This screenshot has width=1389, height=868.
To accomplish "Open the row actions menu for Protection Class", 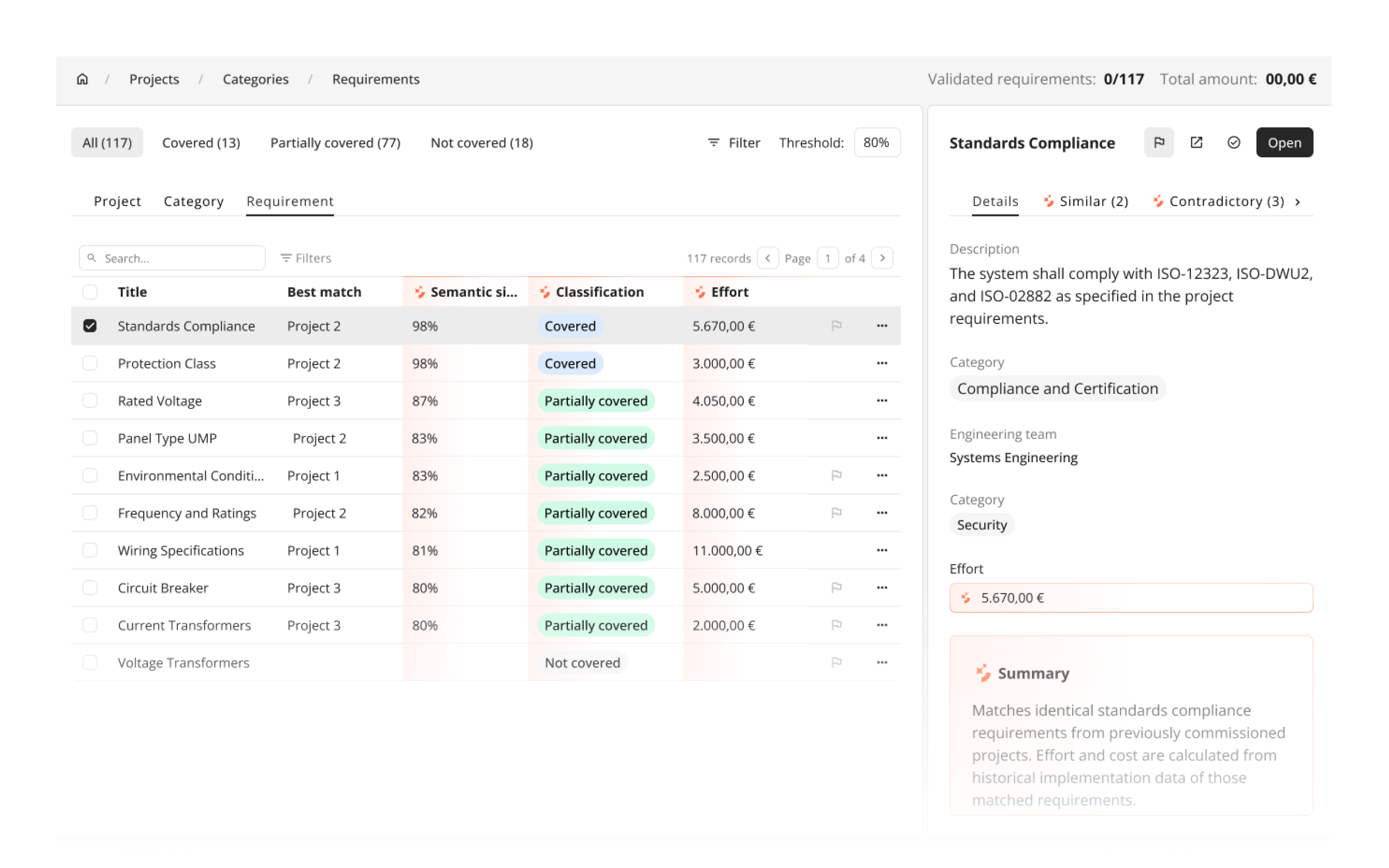I will pyautogui.click(x=882, y=363).
